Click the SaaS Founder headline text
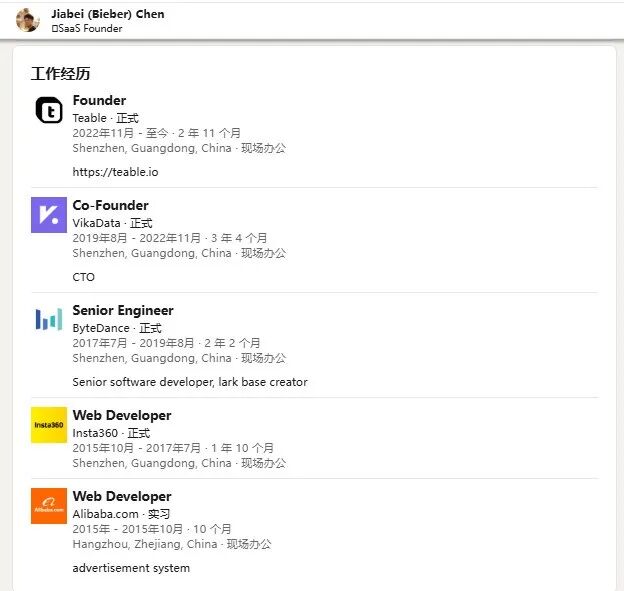This screenshot has height=591, width=624. [x=87, y=29]
